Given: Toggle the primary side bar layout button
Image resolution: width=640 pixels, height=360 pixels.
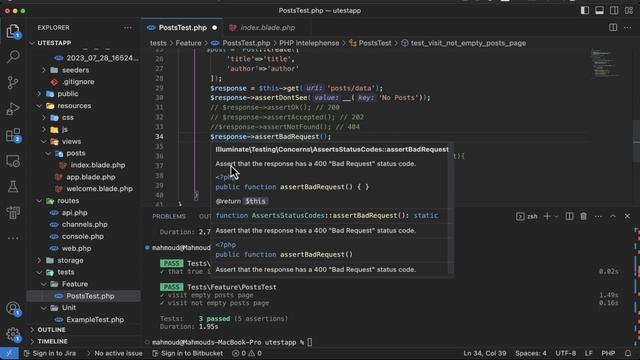Looking at the screenshot, I should (584, 11).
